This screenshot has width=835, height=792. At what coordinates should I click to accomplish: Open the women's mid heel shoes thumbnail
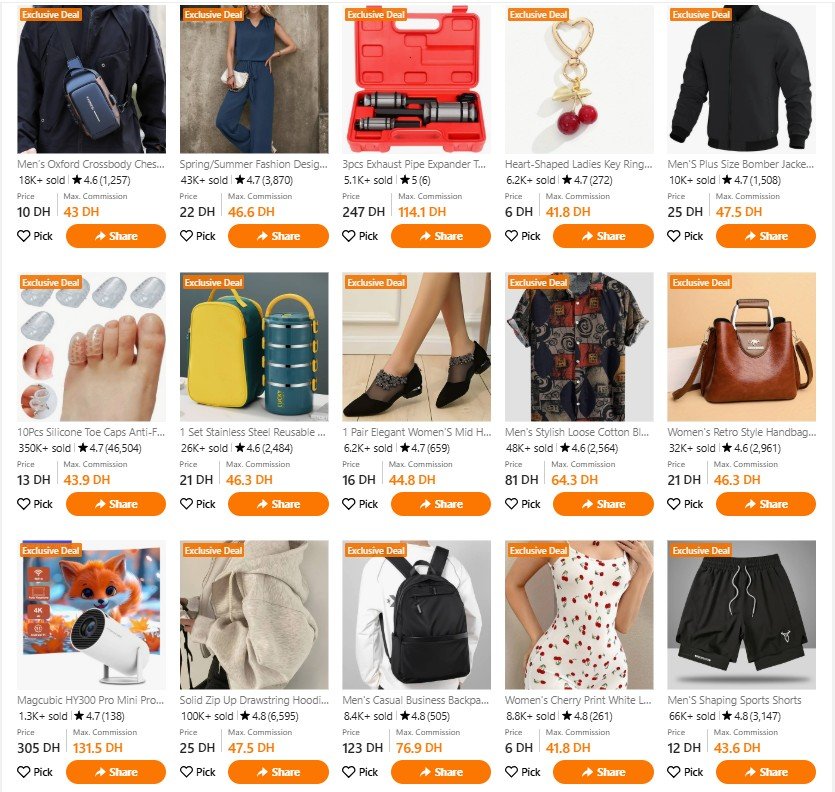click(x=416, y=347)
